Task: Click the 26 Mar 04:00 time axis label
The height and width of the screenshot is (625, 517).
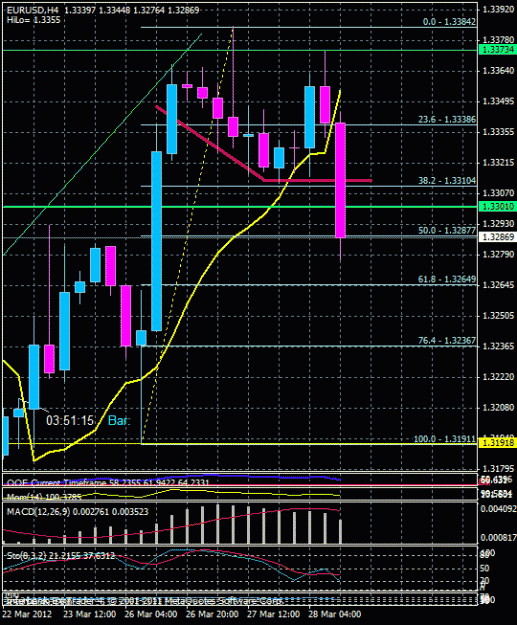Action: coord(151,614)
